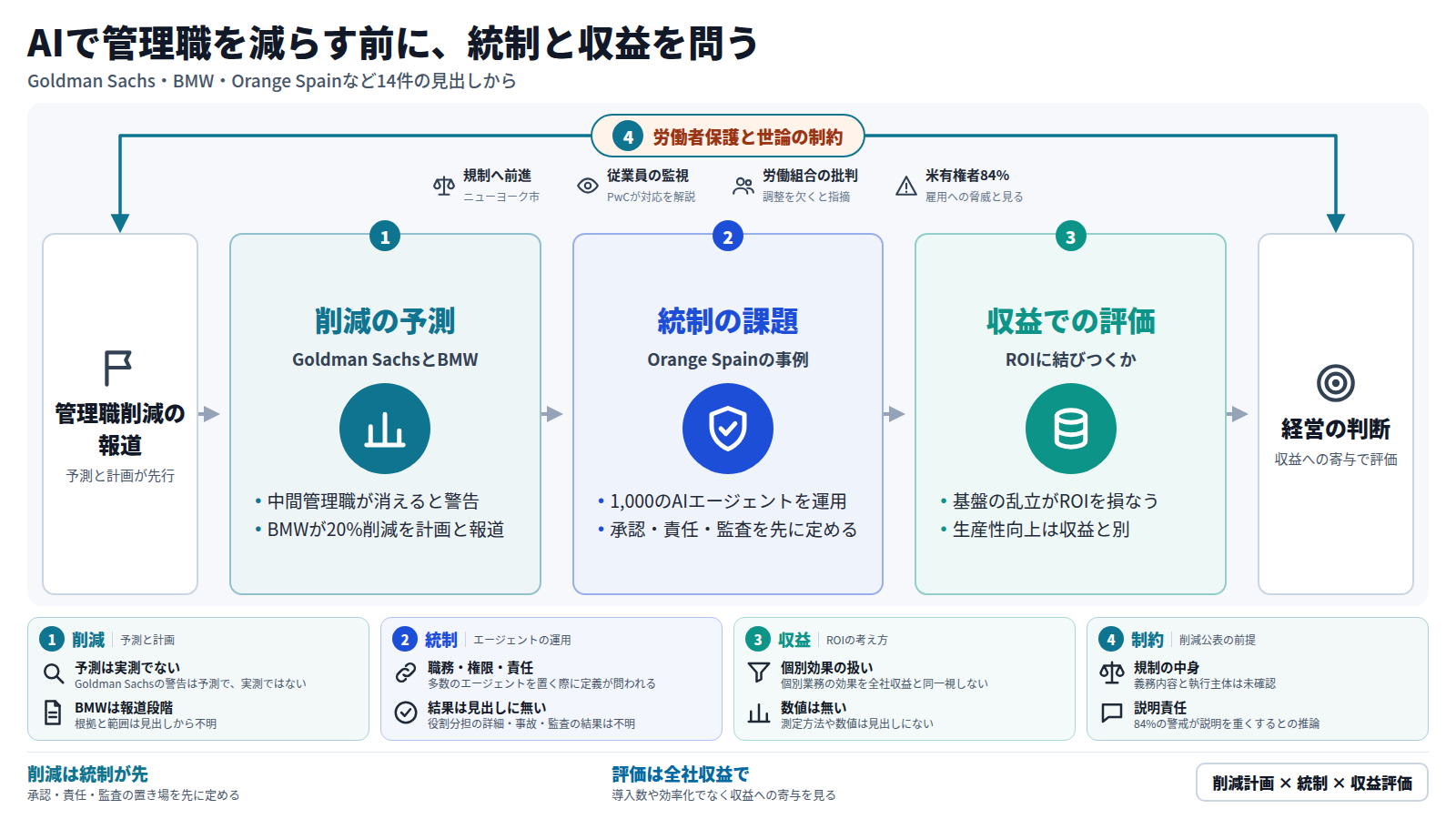Viewport: 1456px width, 819px height.
Task: Click the Orange Spainの事例 subtitle
Action: tap(728, 359)
